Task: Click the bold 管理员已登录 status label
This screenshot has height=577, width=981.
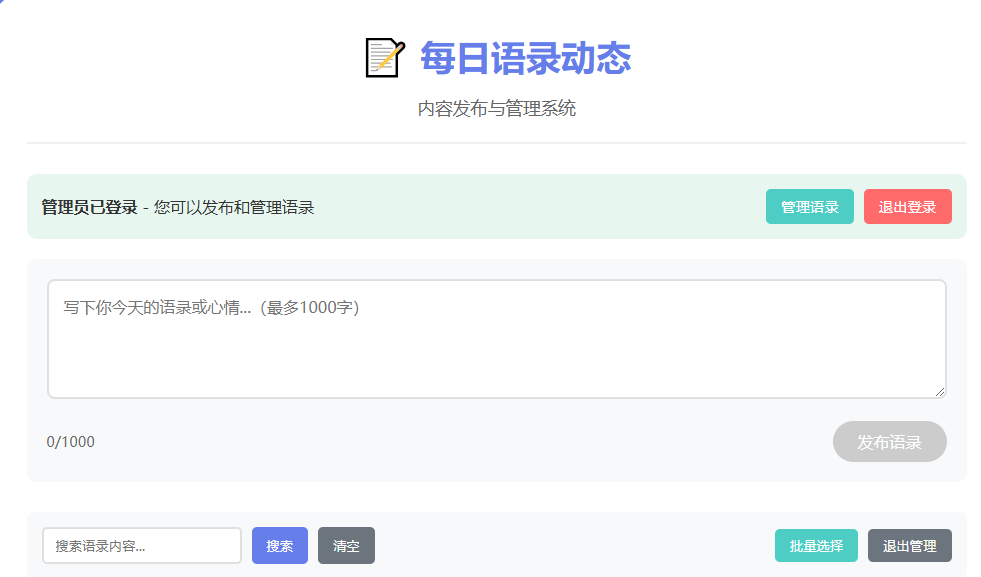Action: pyautogui.click(x=89, y=207)
